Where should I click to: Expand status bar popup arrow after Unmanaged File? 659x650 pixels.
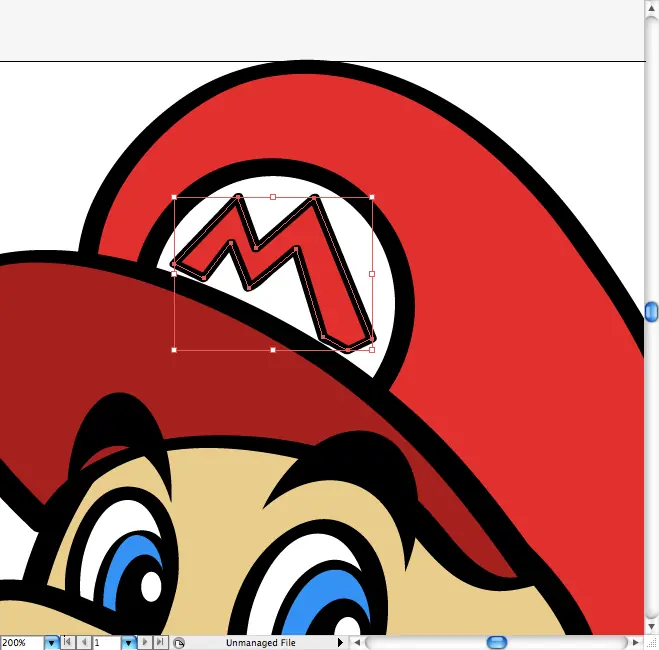[340, 642]
